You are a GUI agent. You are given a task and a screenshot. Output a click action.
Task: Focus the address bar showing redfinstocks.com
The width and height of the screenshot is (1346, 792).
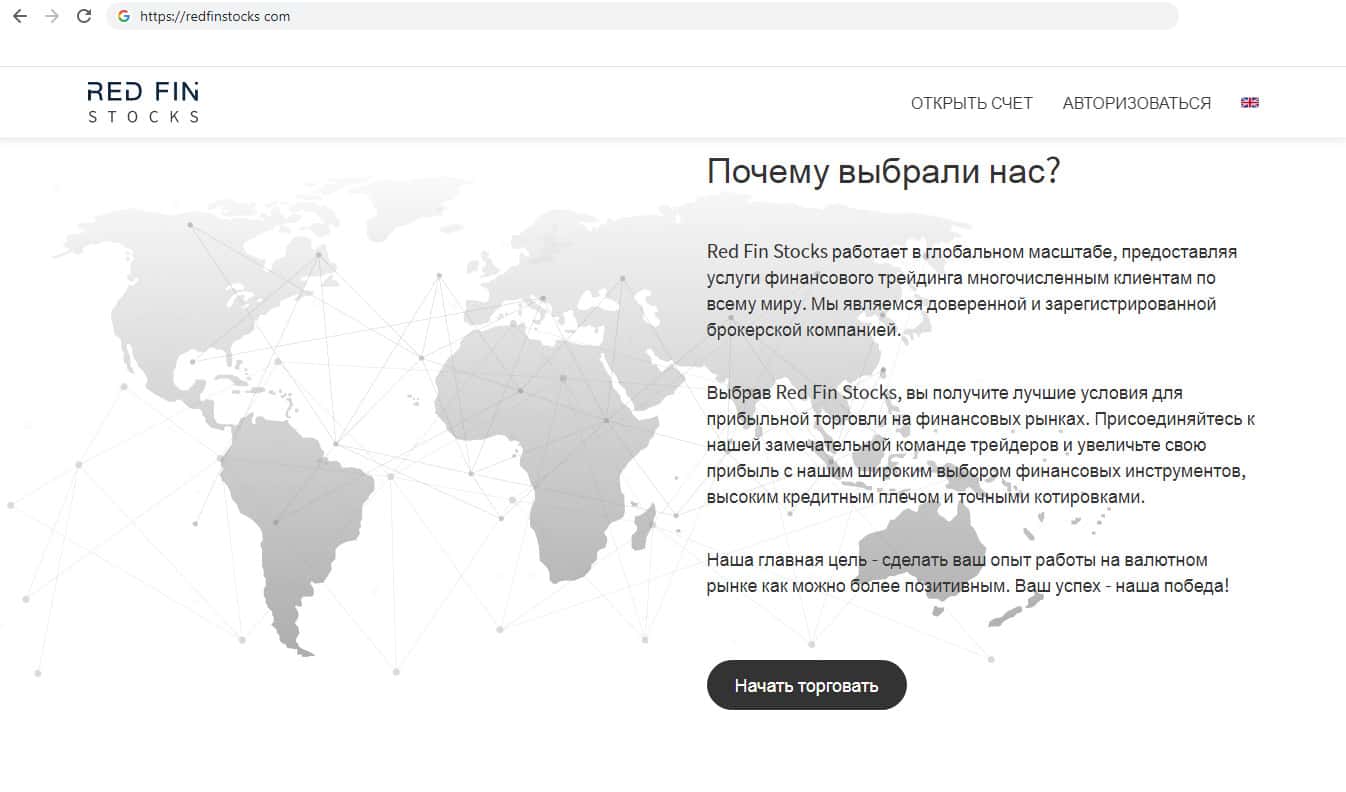pos(642,16)
